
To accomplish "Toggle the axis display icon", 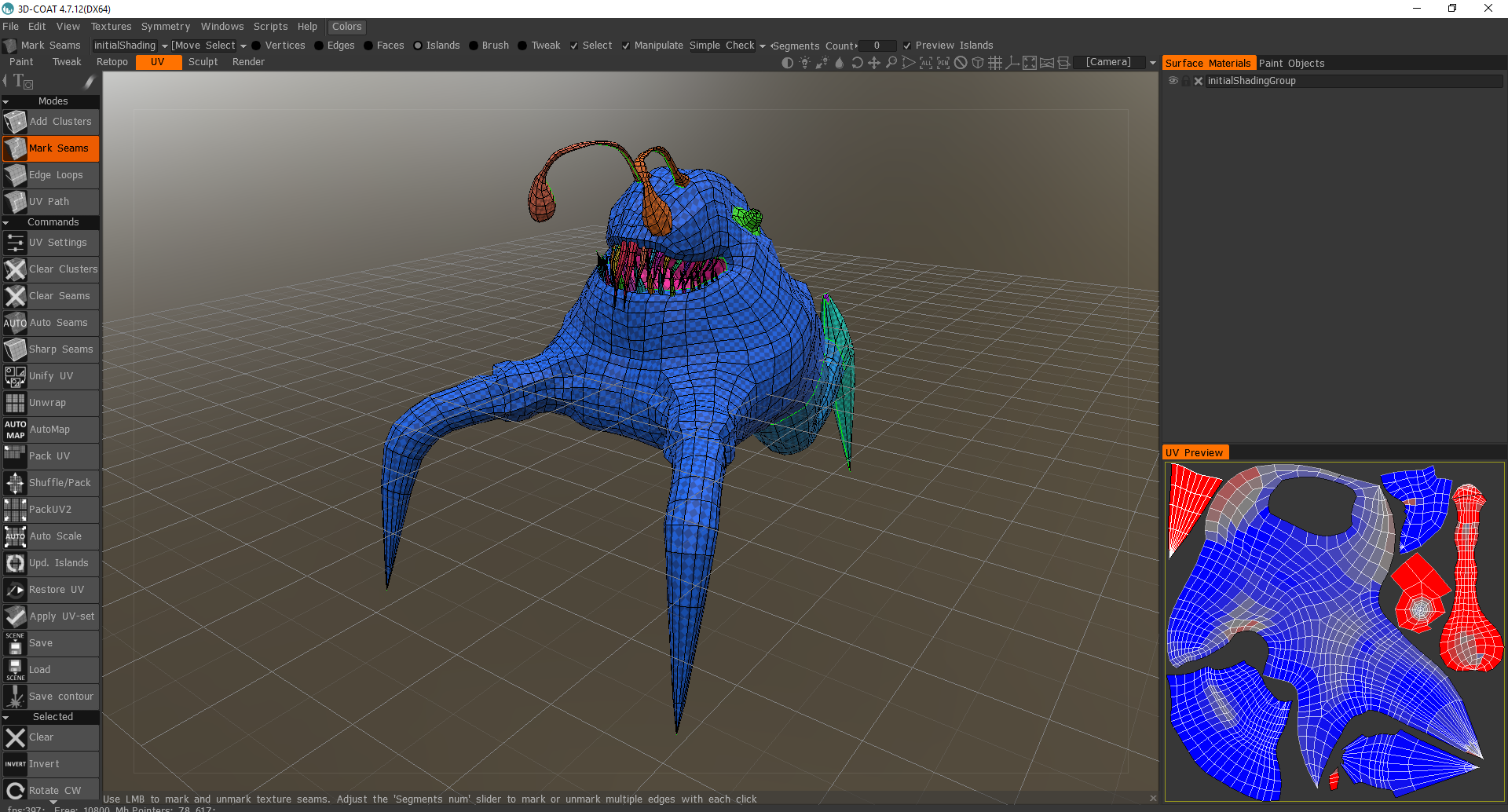I will point(1012,63).
